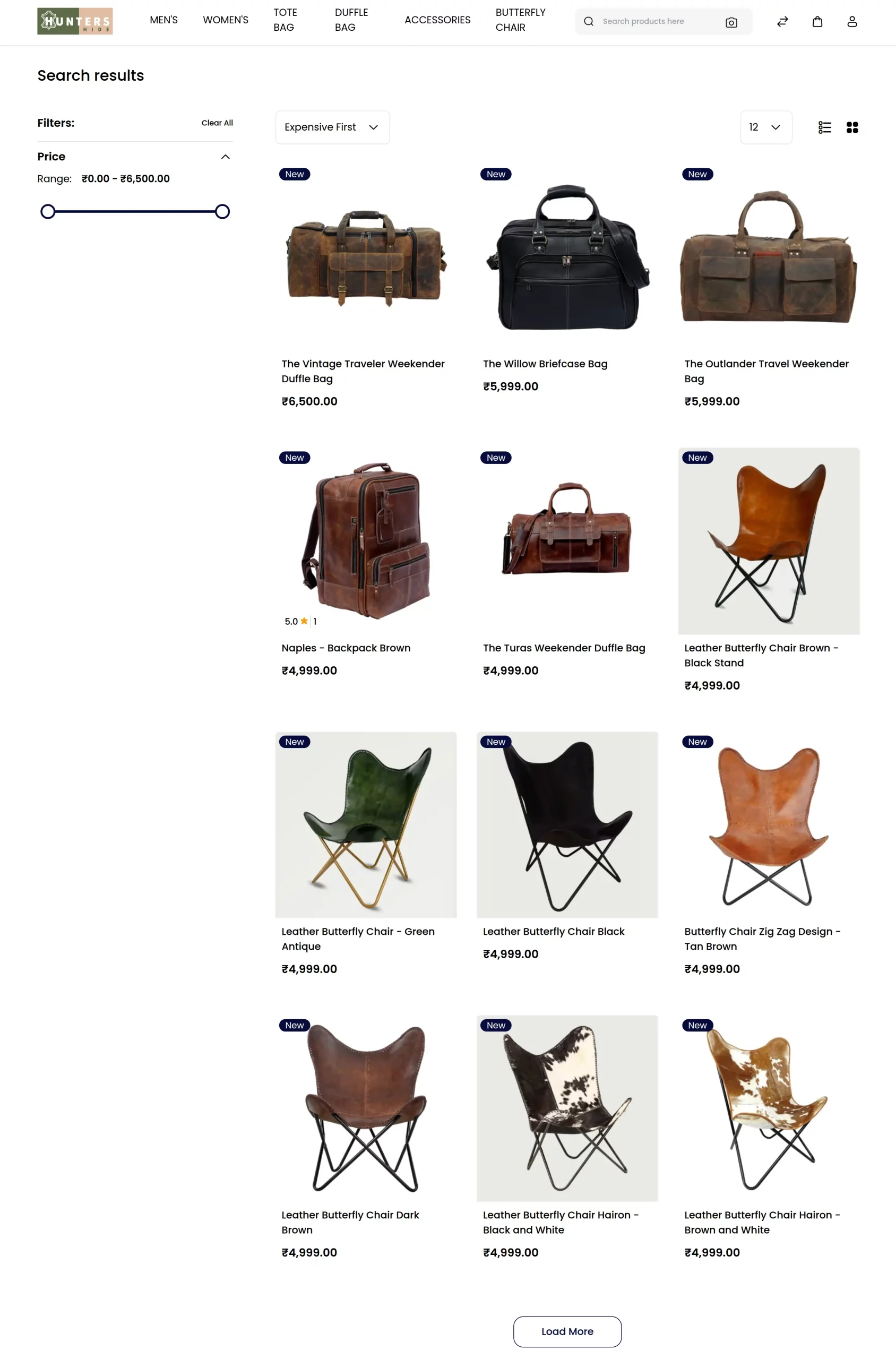Go to the ACCESSORIES category
896x1359 pixels.
(437, 20)
